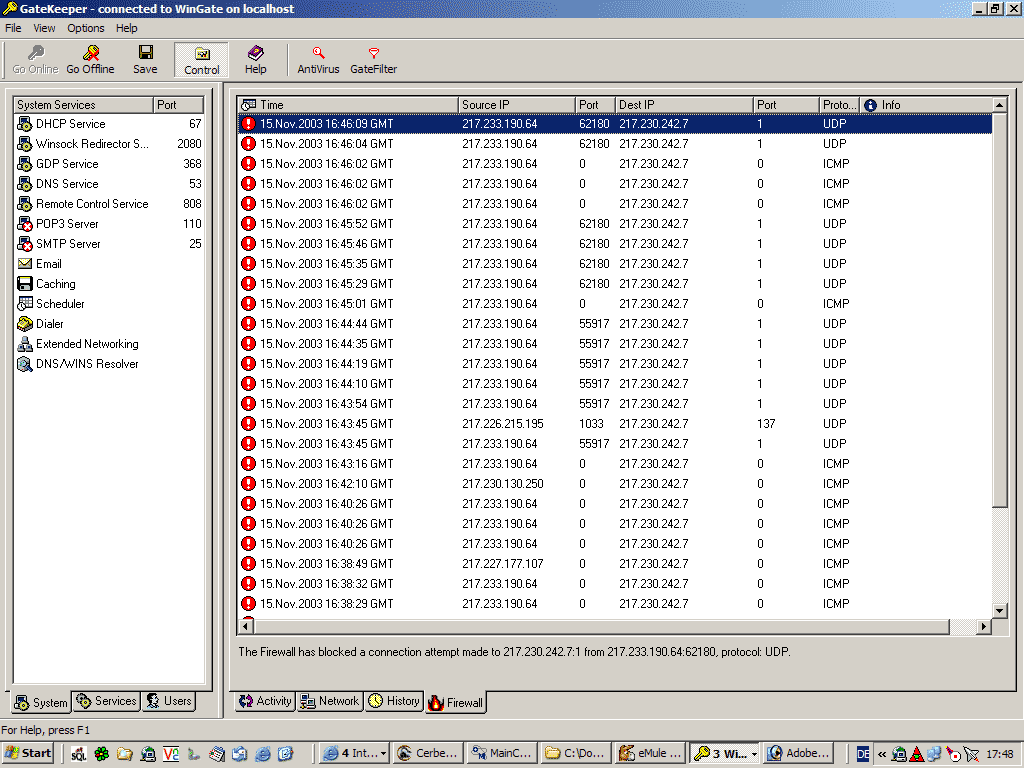
Task: Switch to the System tab
Action: 41,702
